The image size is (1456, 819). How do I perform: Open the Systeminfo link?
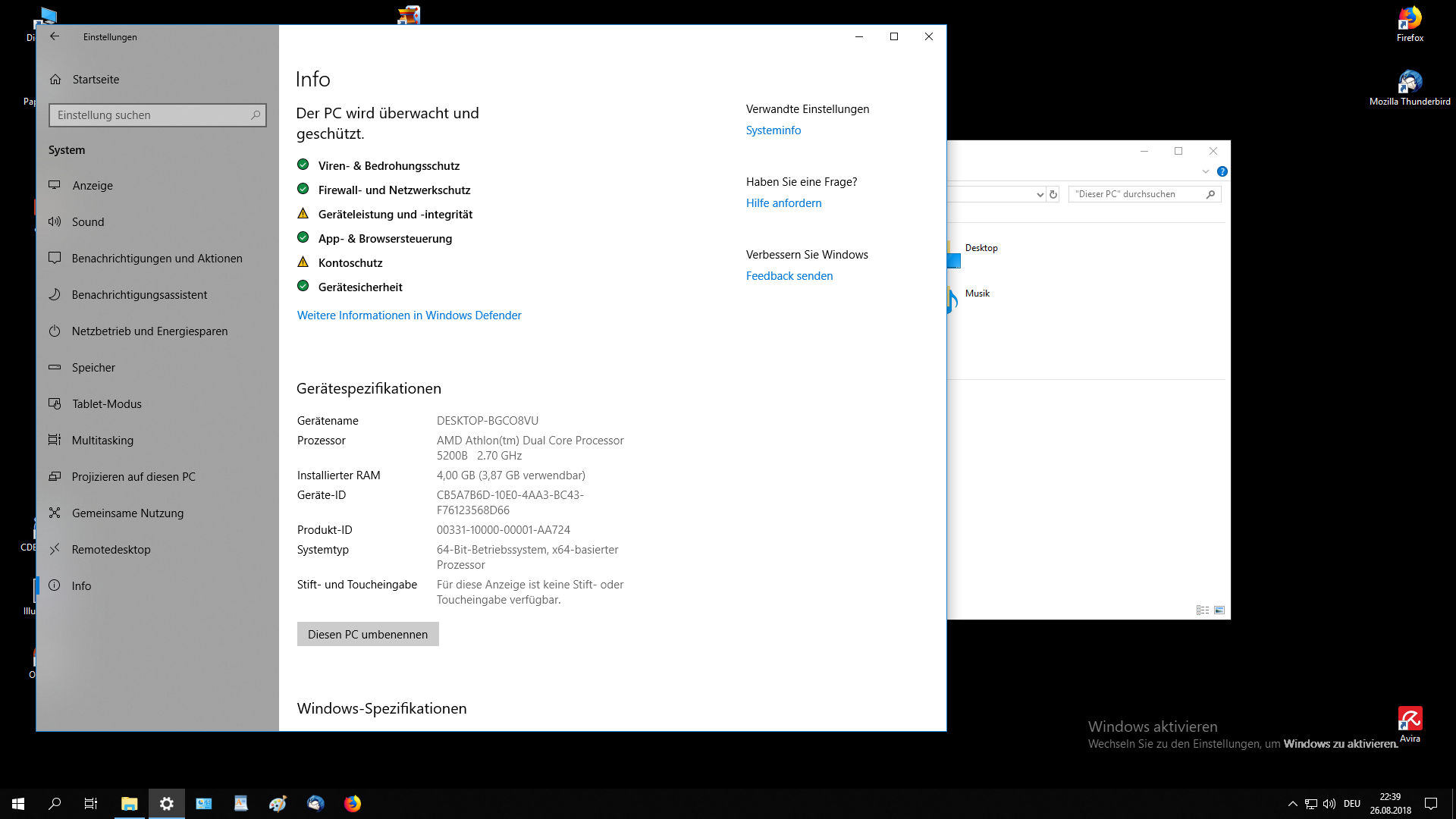point(773,130)
